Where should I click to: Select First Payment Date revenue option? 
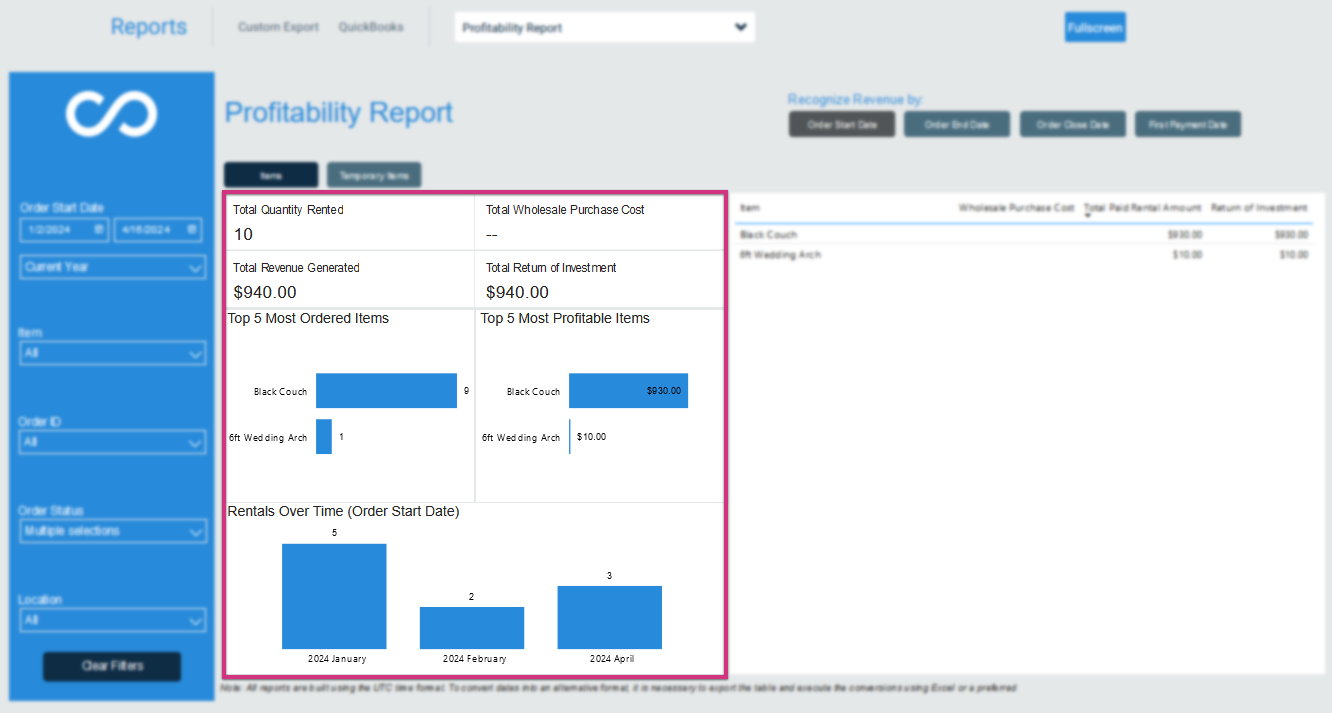(x=1188, y=125)
